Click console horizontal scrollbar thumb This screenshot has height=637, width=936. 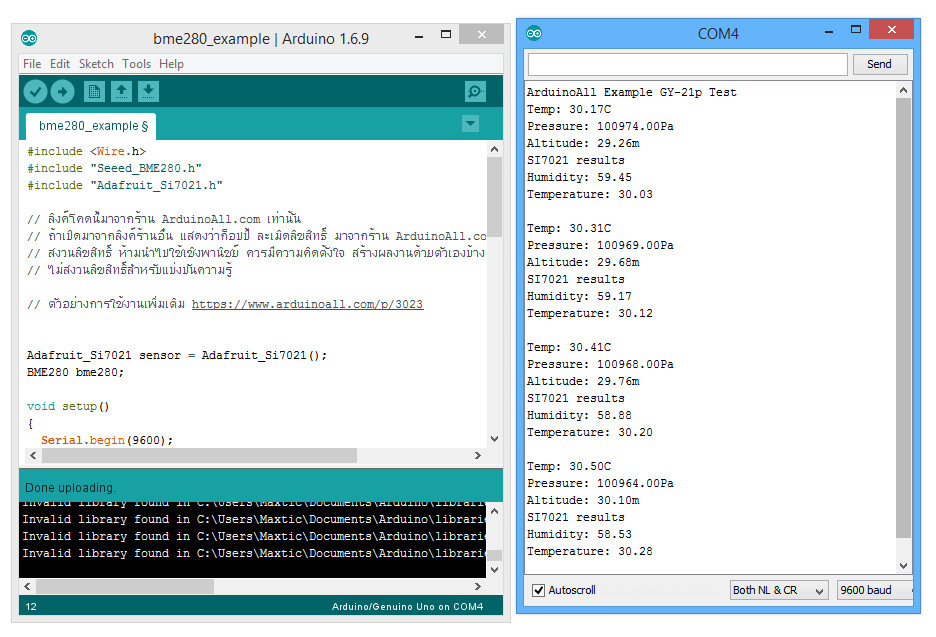pos(125,586)
